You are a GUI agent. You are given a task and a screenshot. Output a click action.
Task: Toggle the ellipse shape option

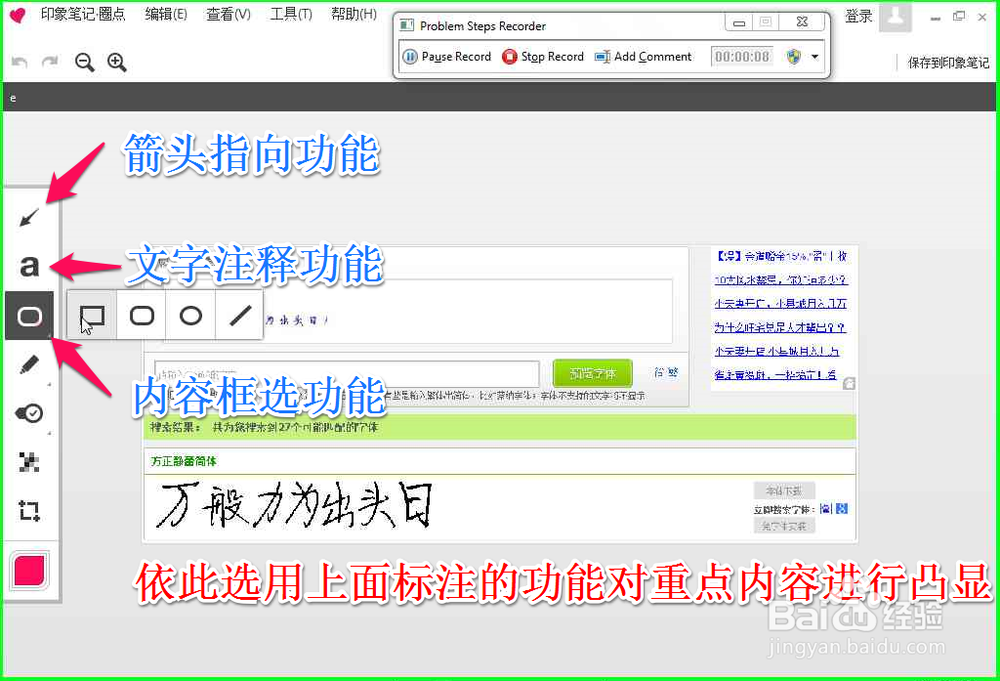pyautogui.click(x=189, y=315)
